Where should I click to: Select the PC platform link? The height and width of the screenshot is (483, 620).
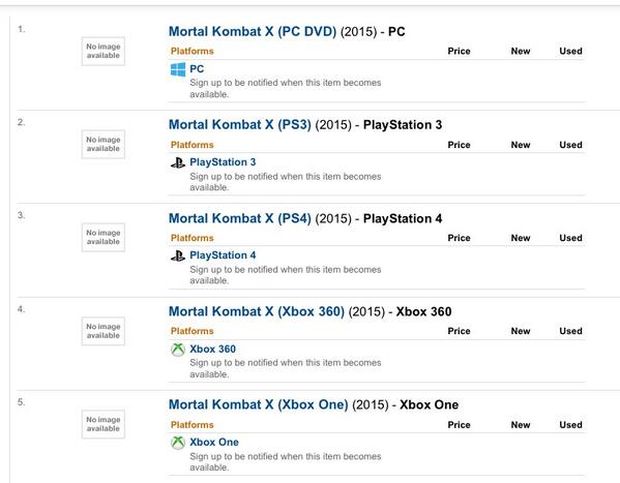196,69
